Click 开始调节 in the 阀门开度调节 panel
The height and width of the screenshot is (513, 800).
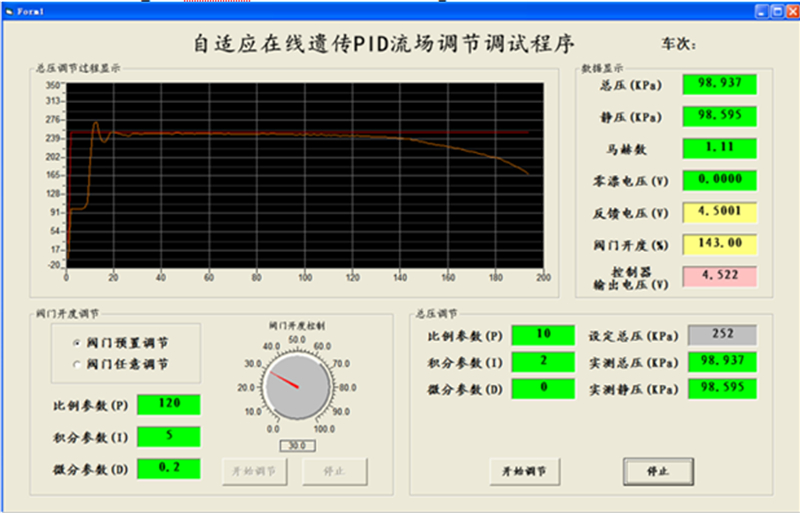pos(255,470)
